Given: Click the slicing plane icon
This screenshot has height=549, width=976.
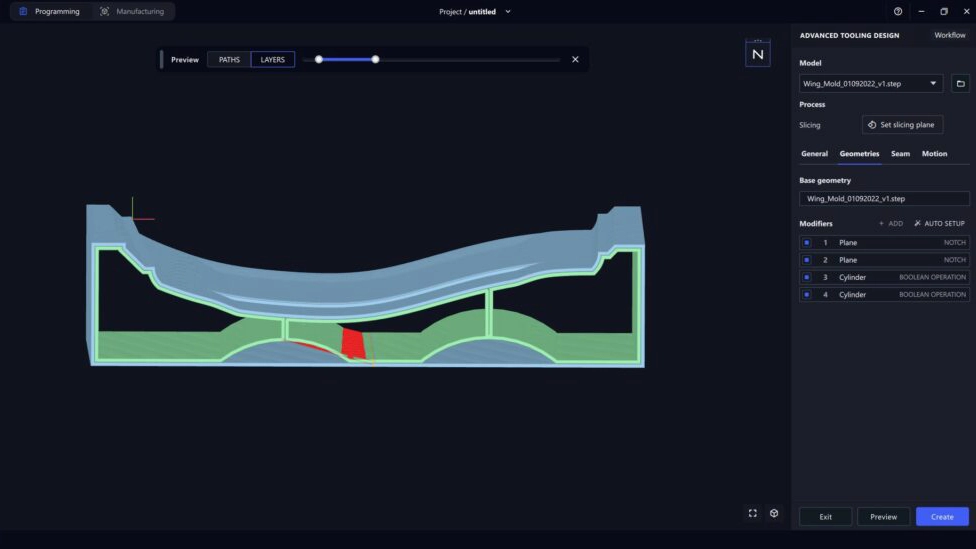Looking at the screenshot, I should click(871, 124).
